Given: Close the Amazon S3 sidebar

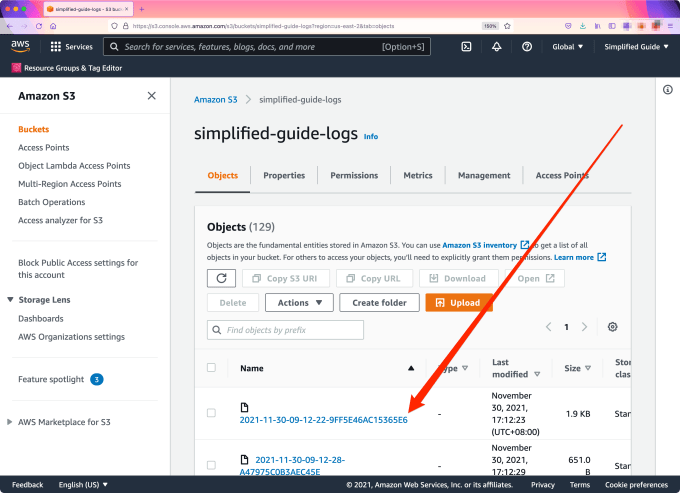Looking at the screenshot, I should 151,96.
